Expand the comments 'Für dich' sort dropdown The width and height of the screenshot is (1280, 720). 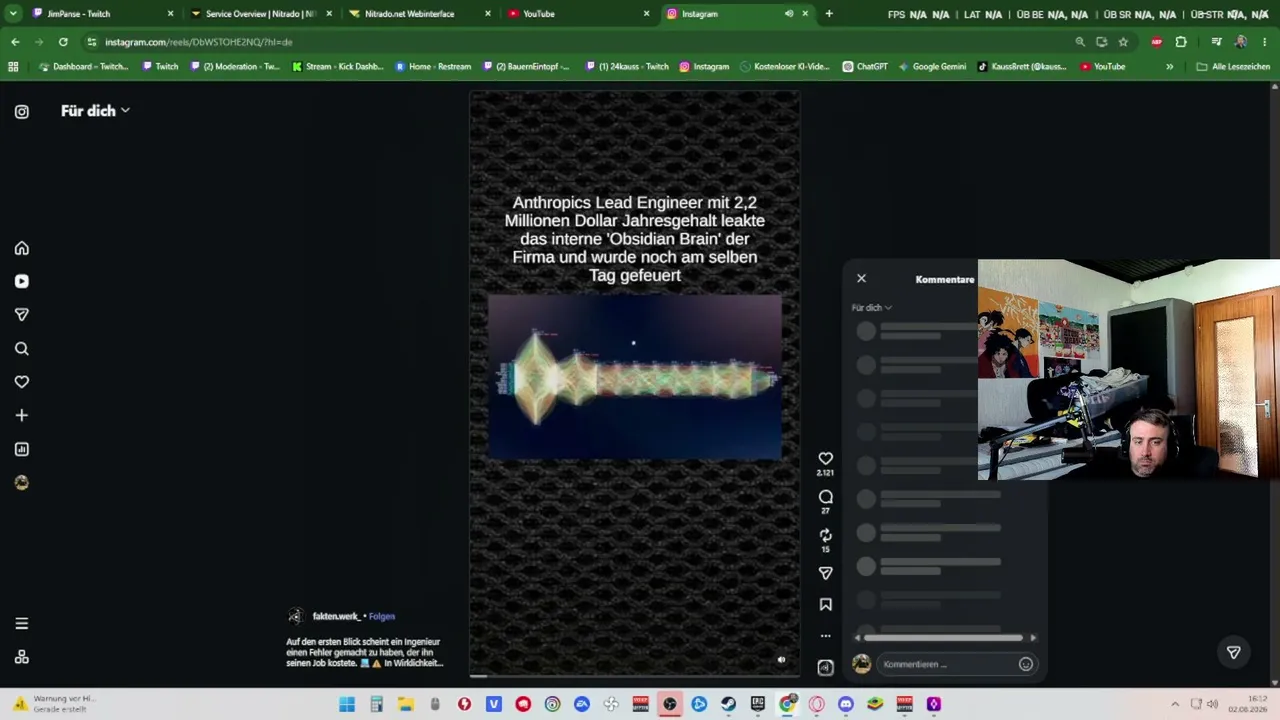pyautogui.click(x=872, y=308)
